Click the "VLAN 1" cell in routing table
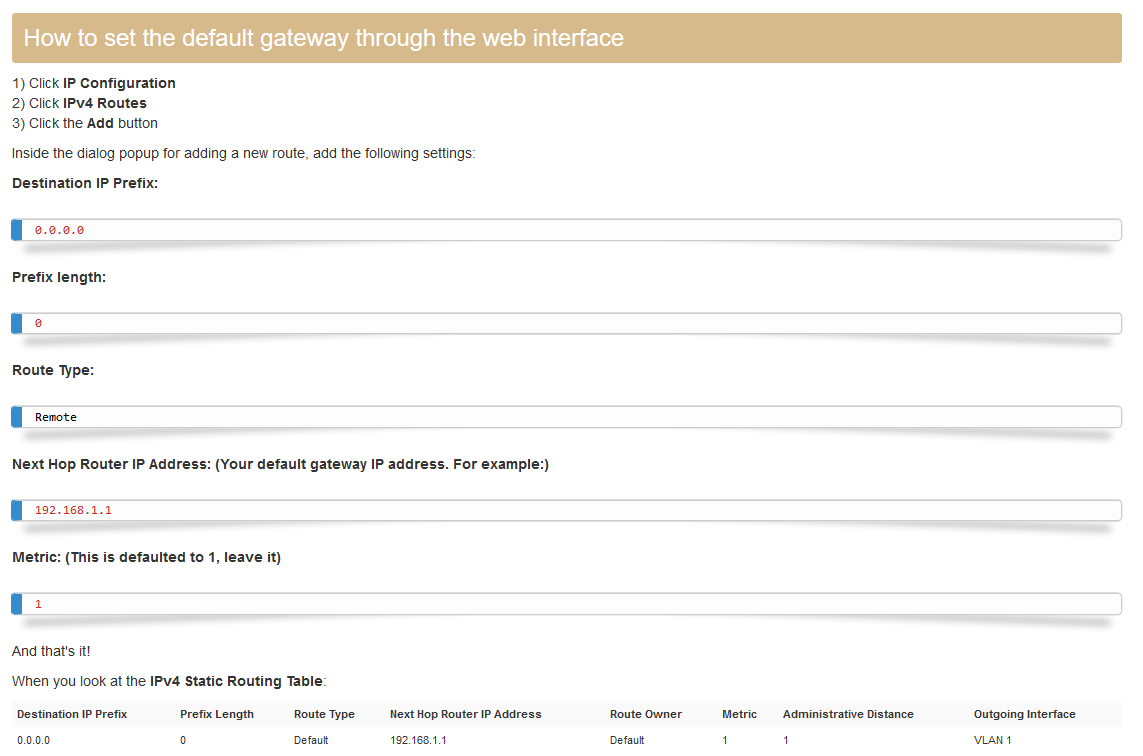This screenshot has height=756, width=1143. pos(993,740)
